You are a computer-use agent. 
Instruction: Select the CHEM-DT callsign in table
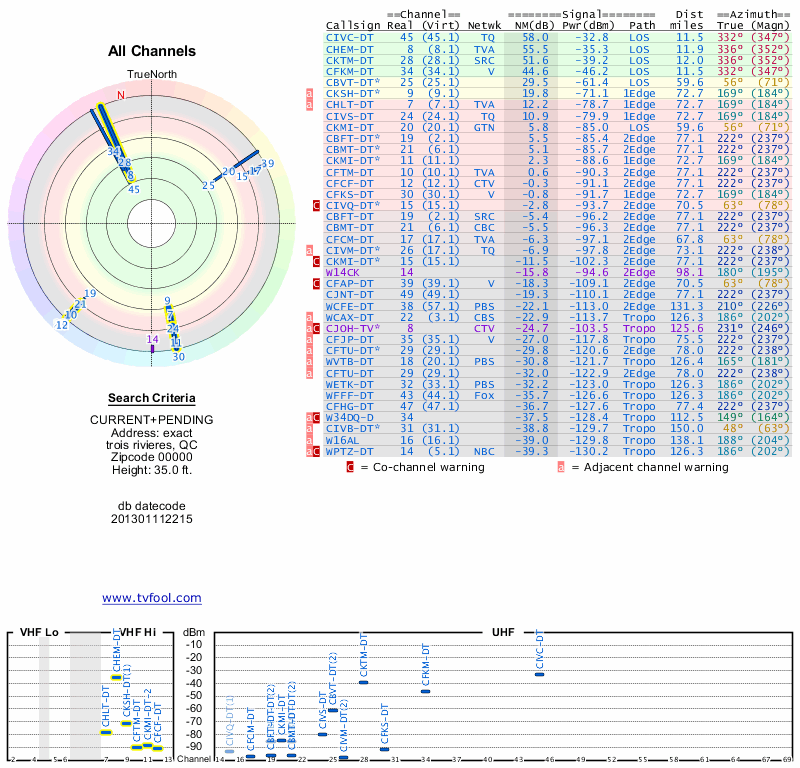click(x=349, y=48)
